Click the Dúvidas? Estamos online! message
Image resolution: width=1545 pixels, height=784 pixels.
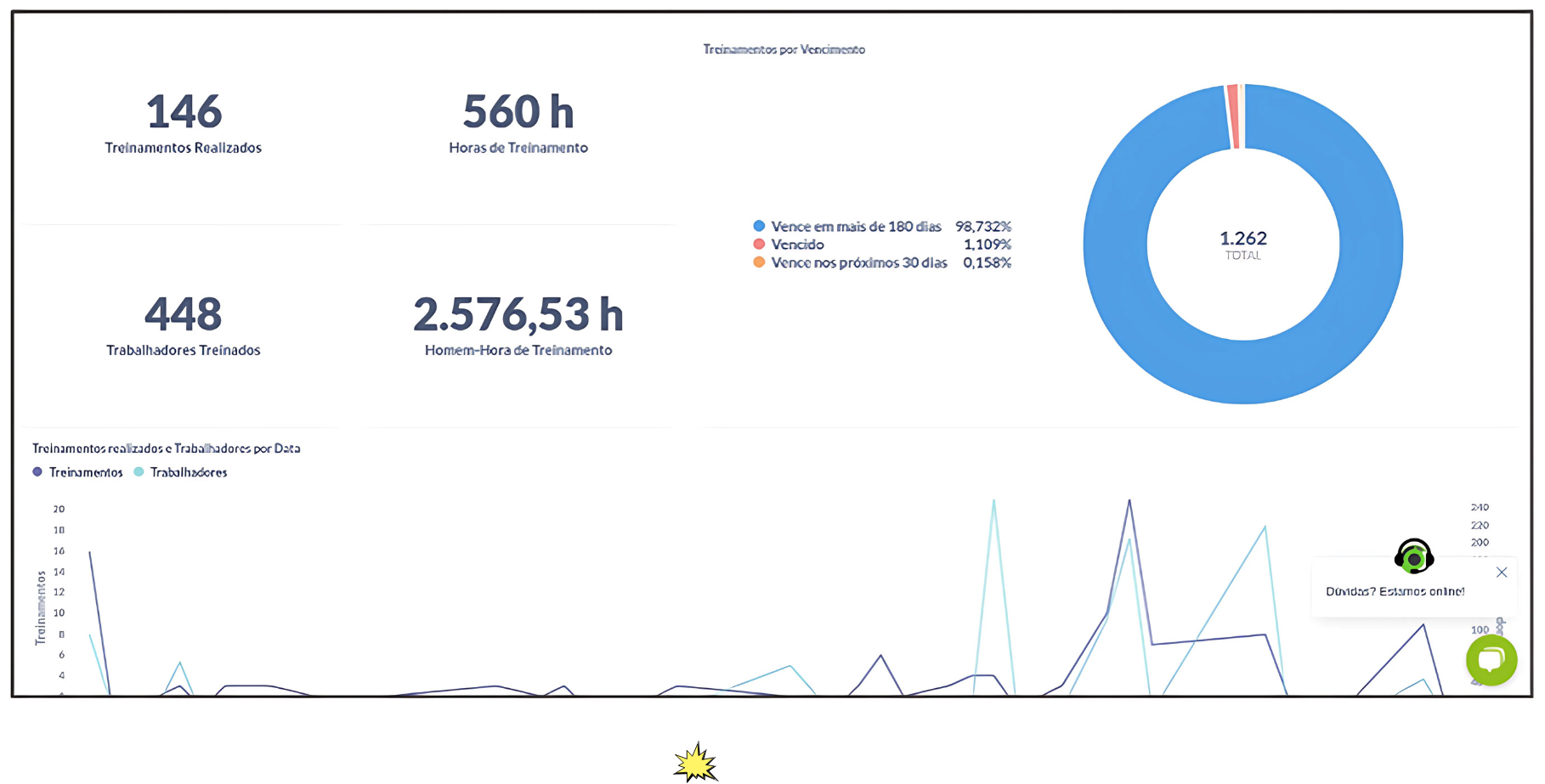point(1395,590)
